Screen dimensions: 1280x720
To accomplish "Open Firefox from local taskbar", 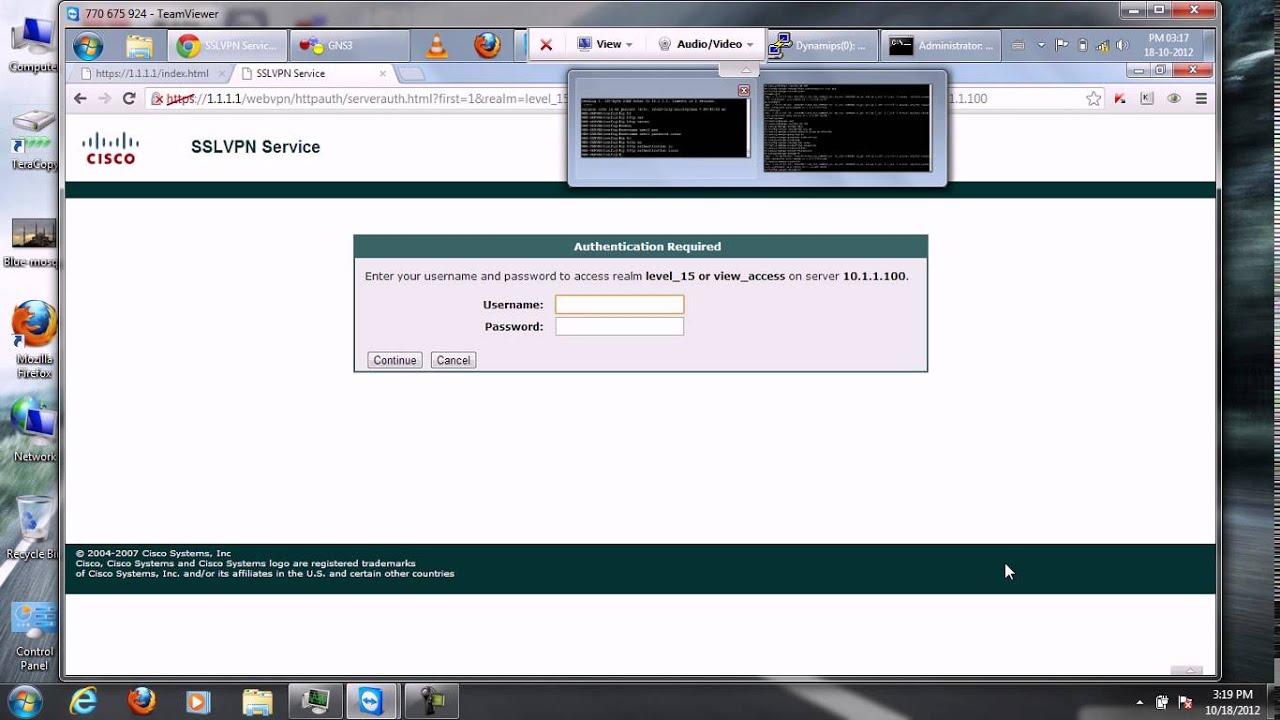I will click(x=141, y=702).
